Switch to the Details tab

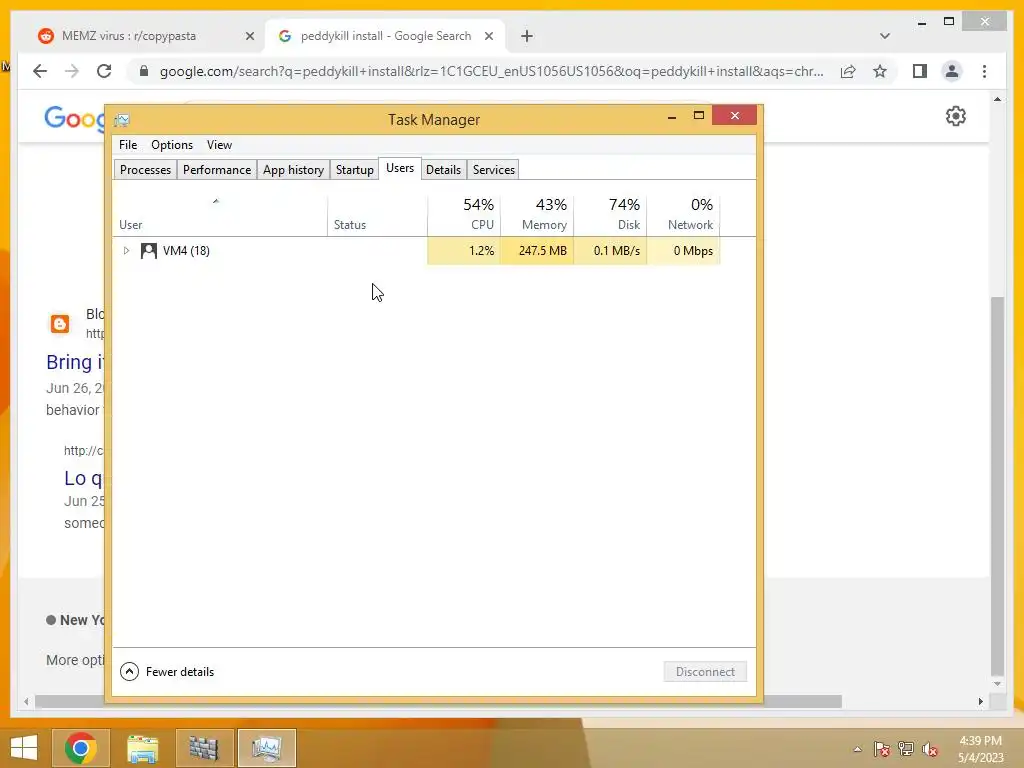[443, 170]
